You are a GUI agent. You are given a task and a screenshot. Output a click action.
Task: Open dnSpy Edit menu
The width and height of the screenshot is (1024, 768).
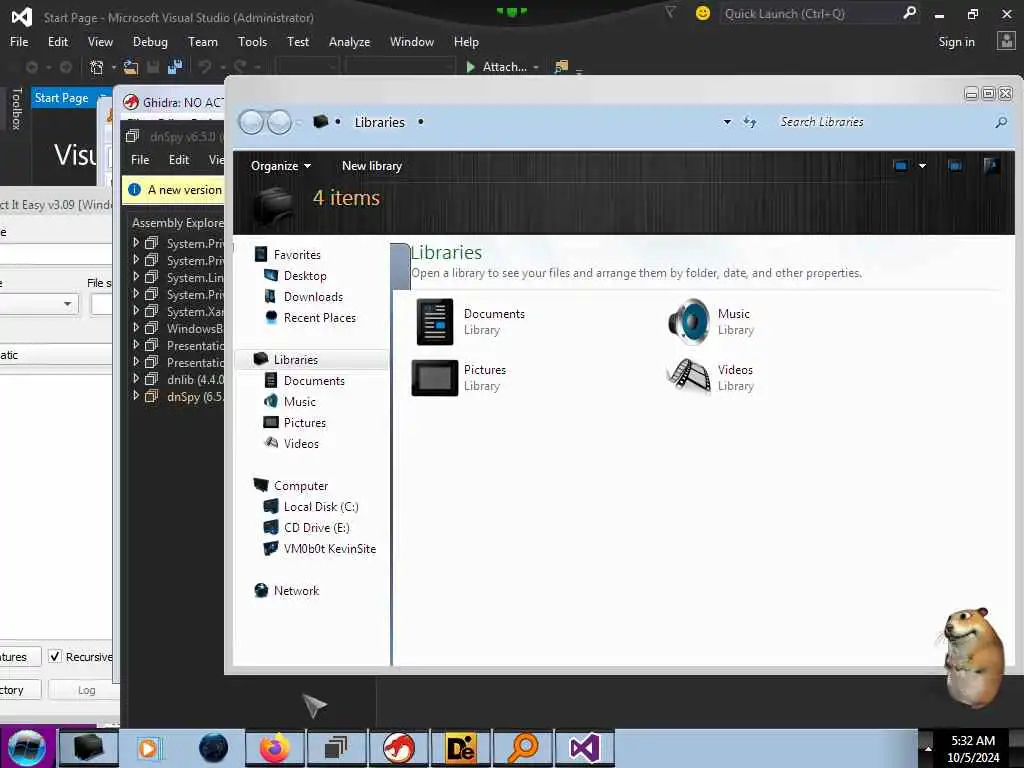[179, 160]
